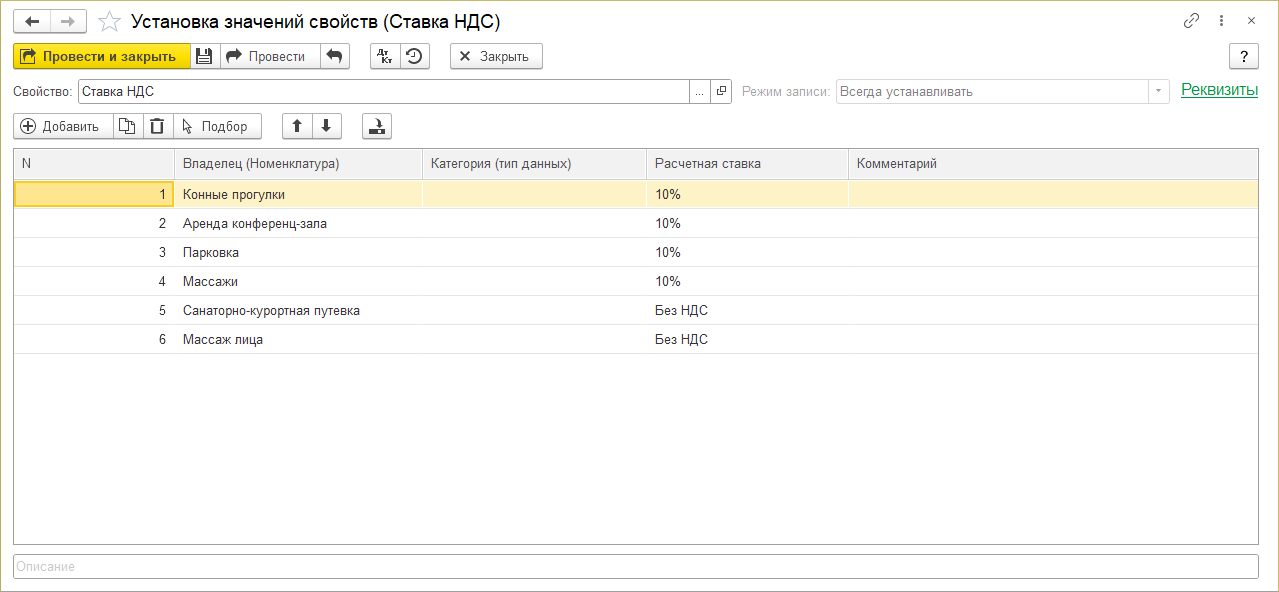Viewport: 1279px width, 592px height.
Task: Select the Массаж лица row
Action: click(636, 339)
